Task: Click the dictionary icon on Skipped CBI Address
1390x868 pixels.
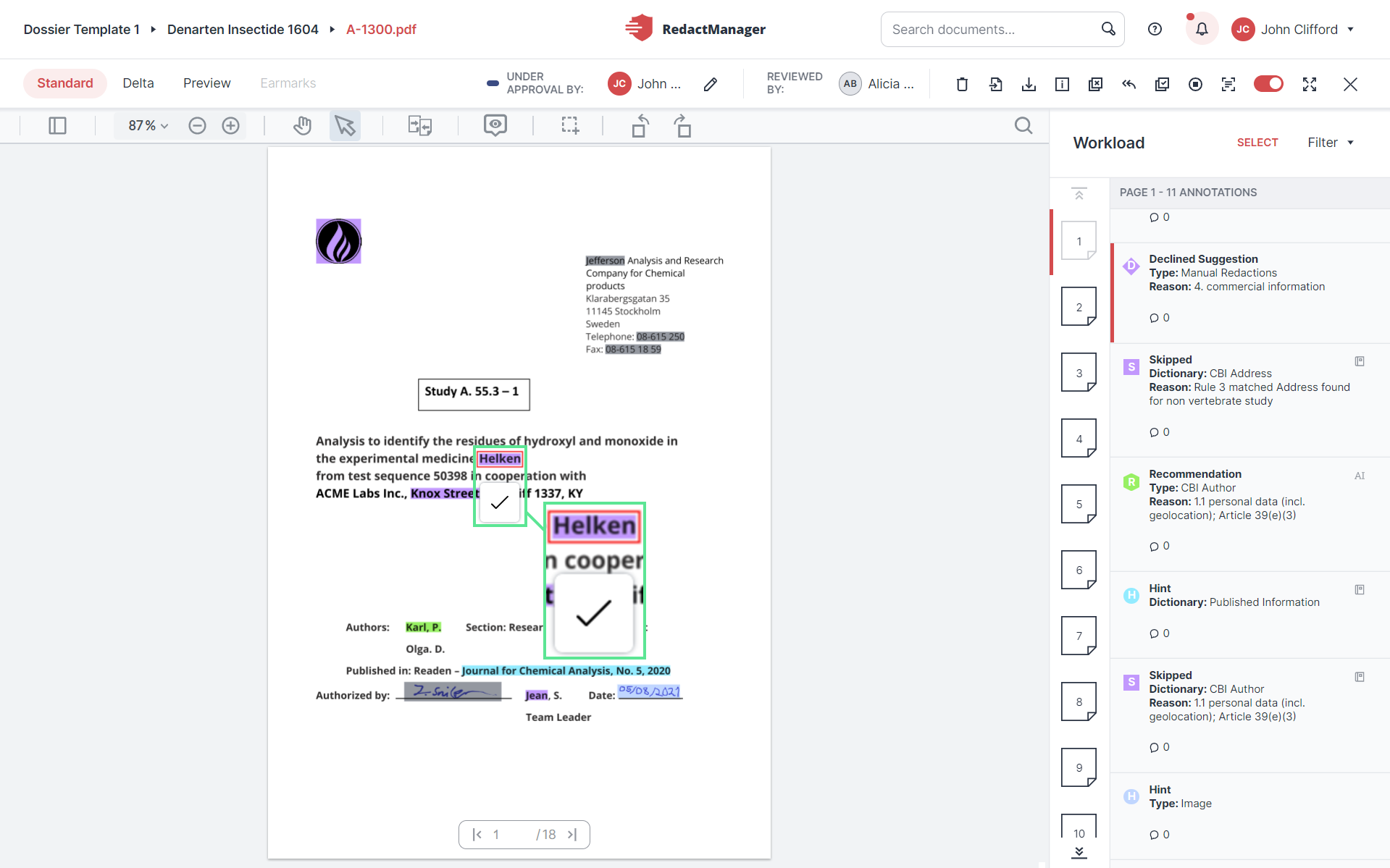Action: tap(1360, 361)
